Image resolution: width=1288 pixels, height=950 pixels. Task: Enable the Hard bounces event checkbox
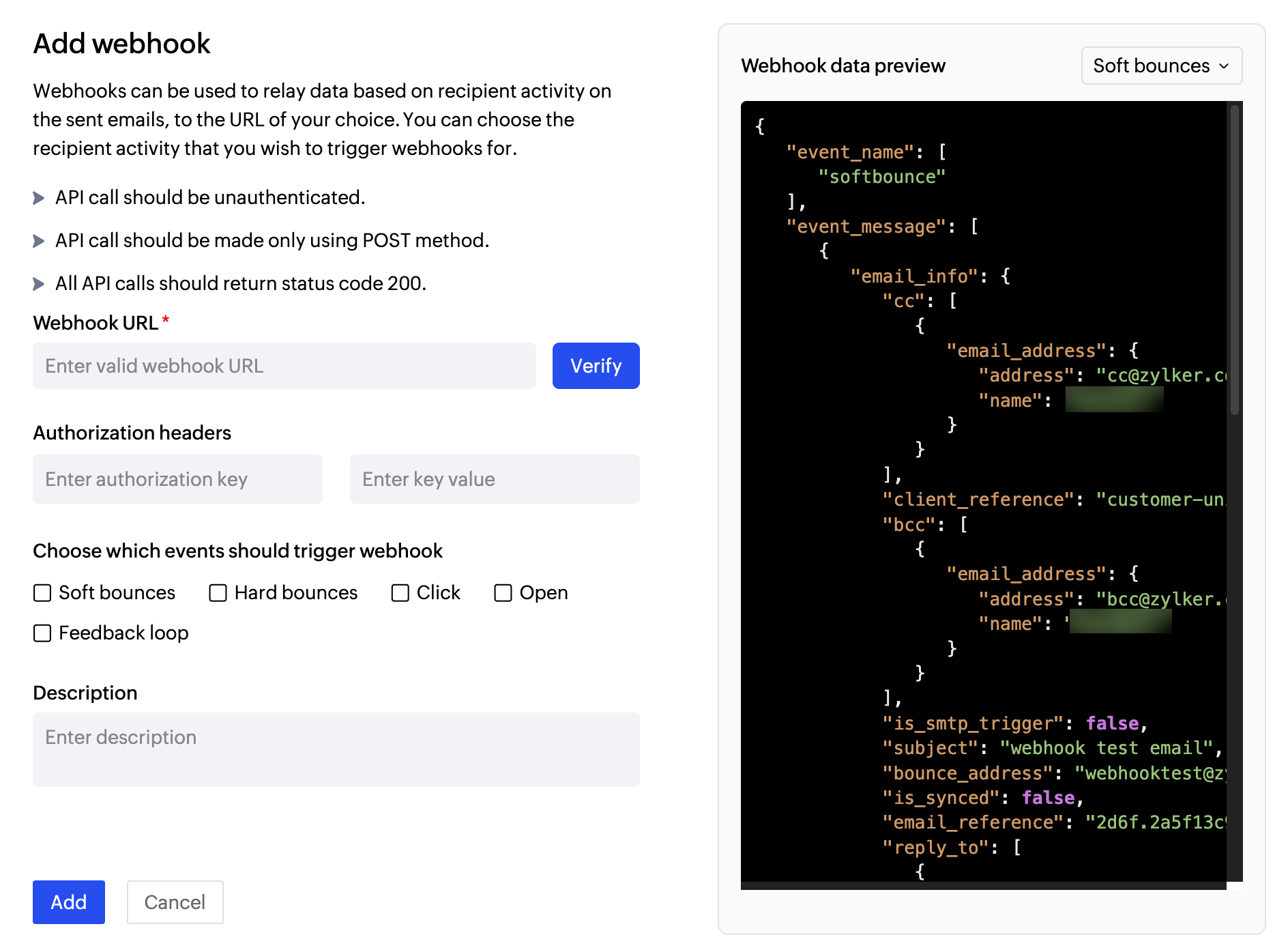[x=217, y=593]
